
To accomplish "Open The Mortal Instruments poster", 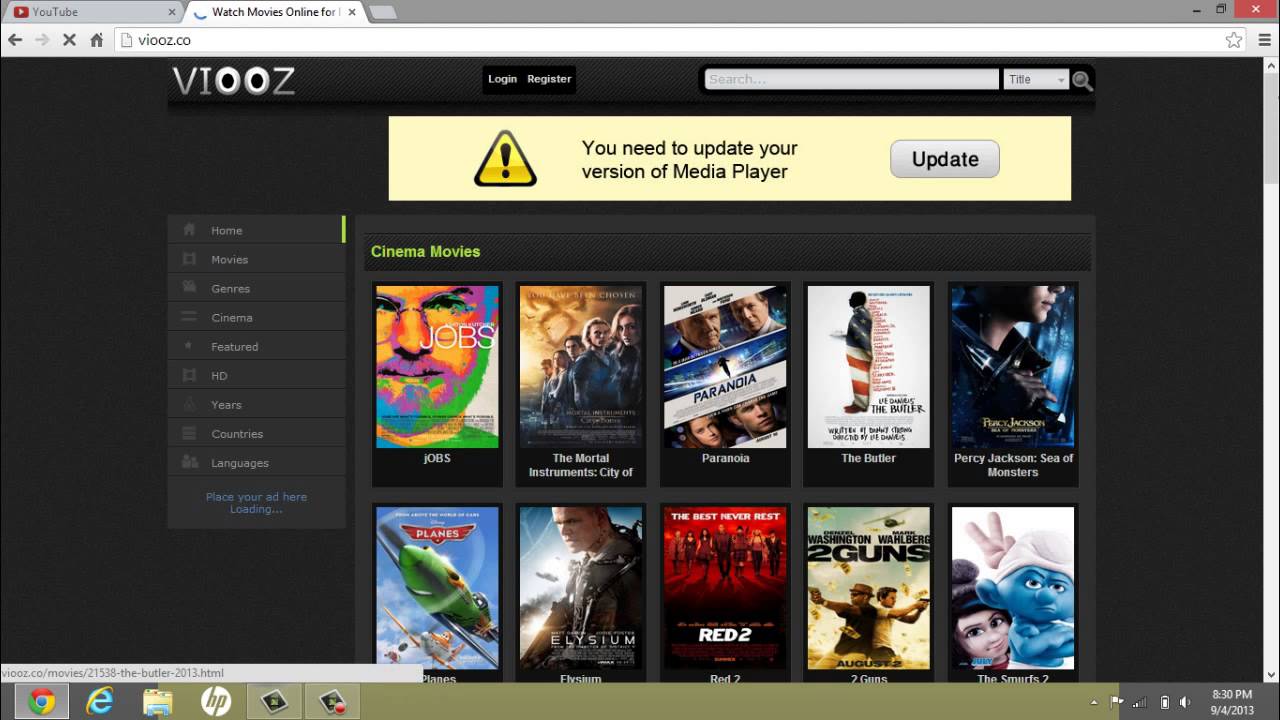I will pos(581,367).
